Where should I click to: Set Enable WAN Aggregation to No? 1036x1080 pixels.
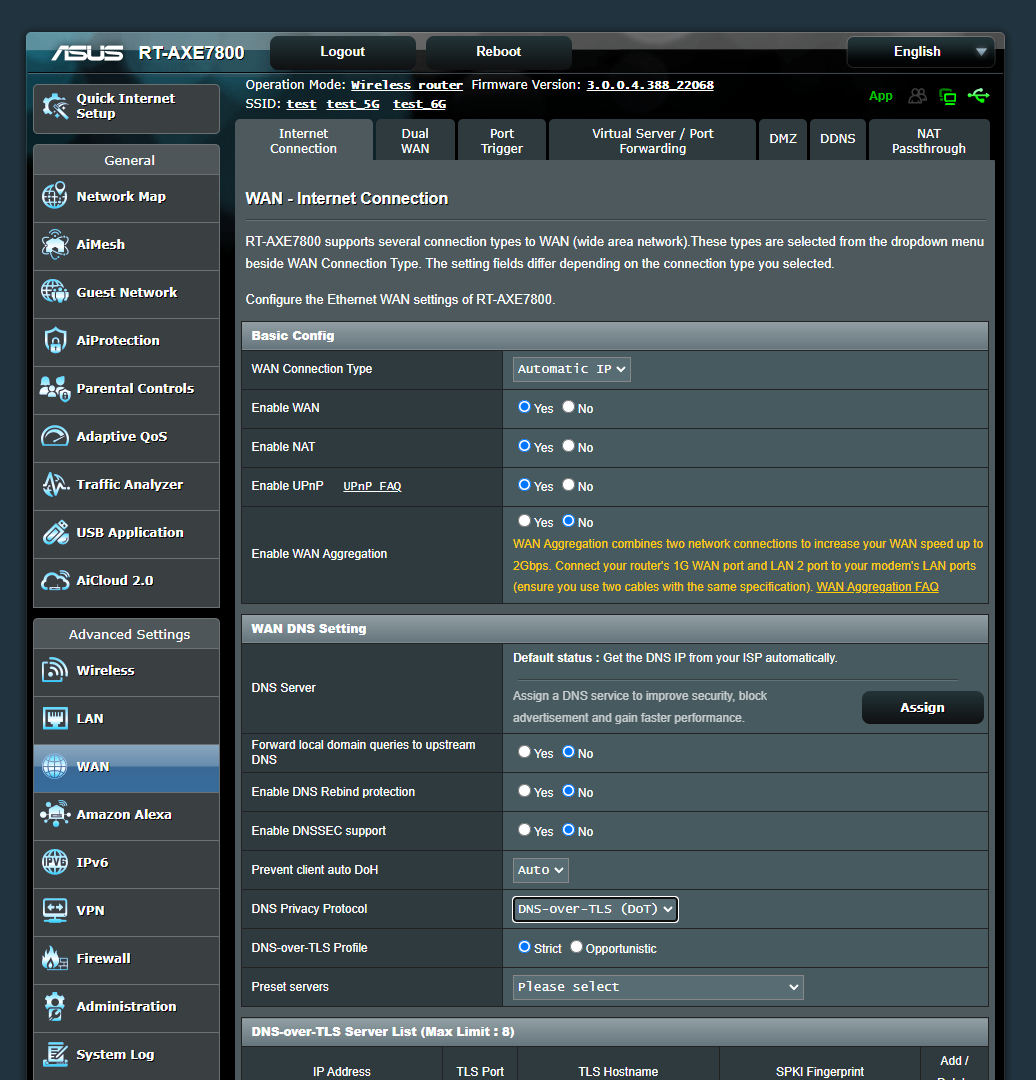point(568,521)
